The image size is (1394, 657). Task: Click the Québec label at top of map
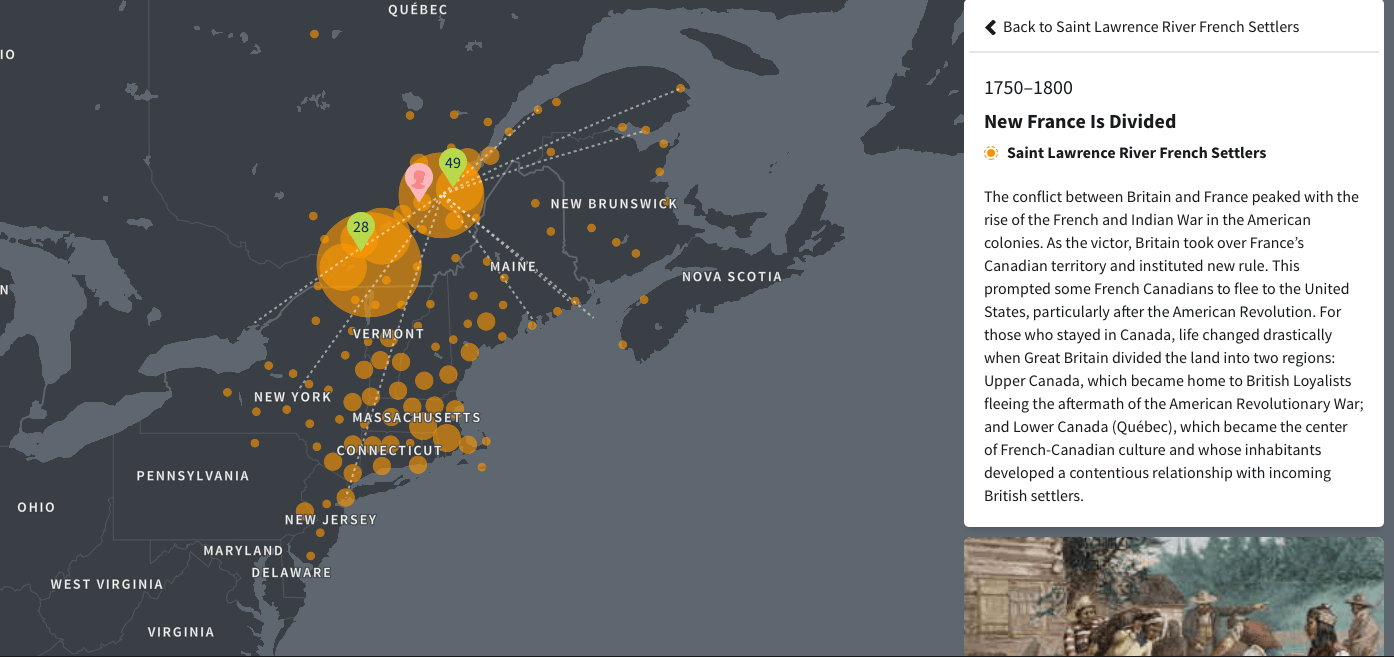click(418, 10)
